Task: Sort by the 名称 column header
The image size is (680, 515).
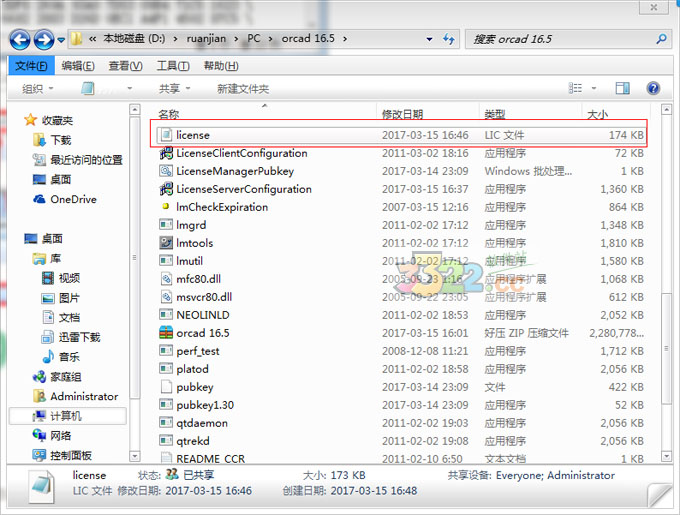Action: point(169,114)
